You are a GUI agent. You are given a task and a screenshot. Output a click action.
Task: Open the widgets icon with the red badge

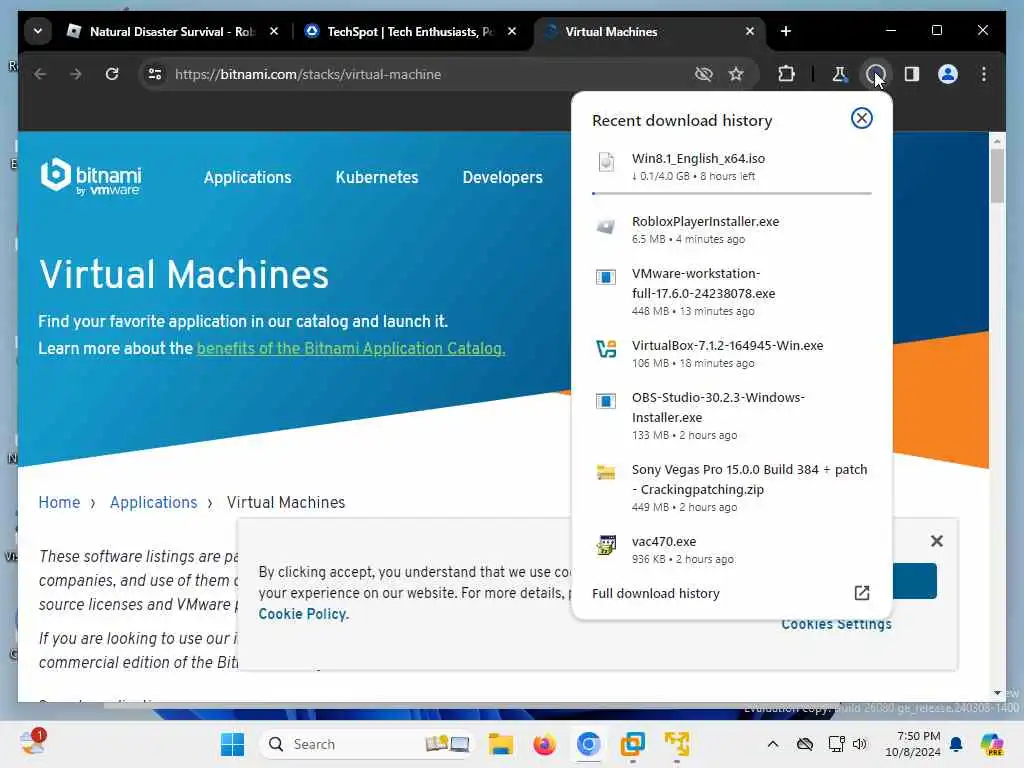tap(33, 743)
